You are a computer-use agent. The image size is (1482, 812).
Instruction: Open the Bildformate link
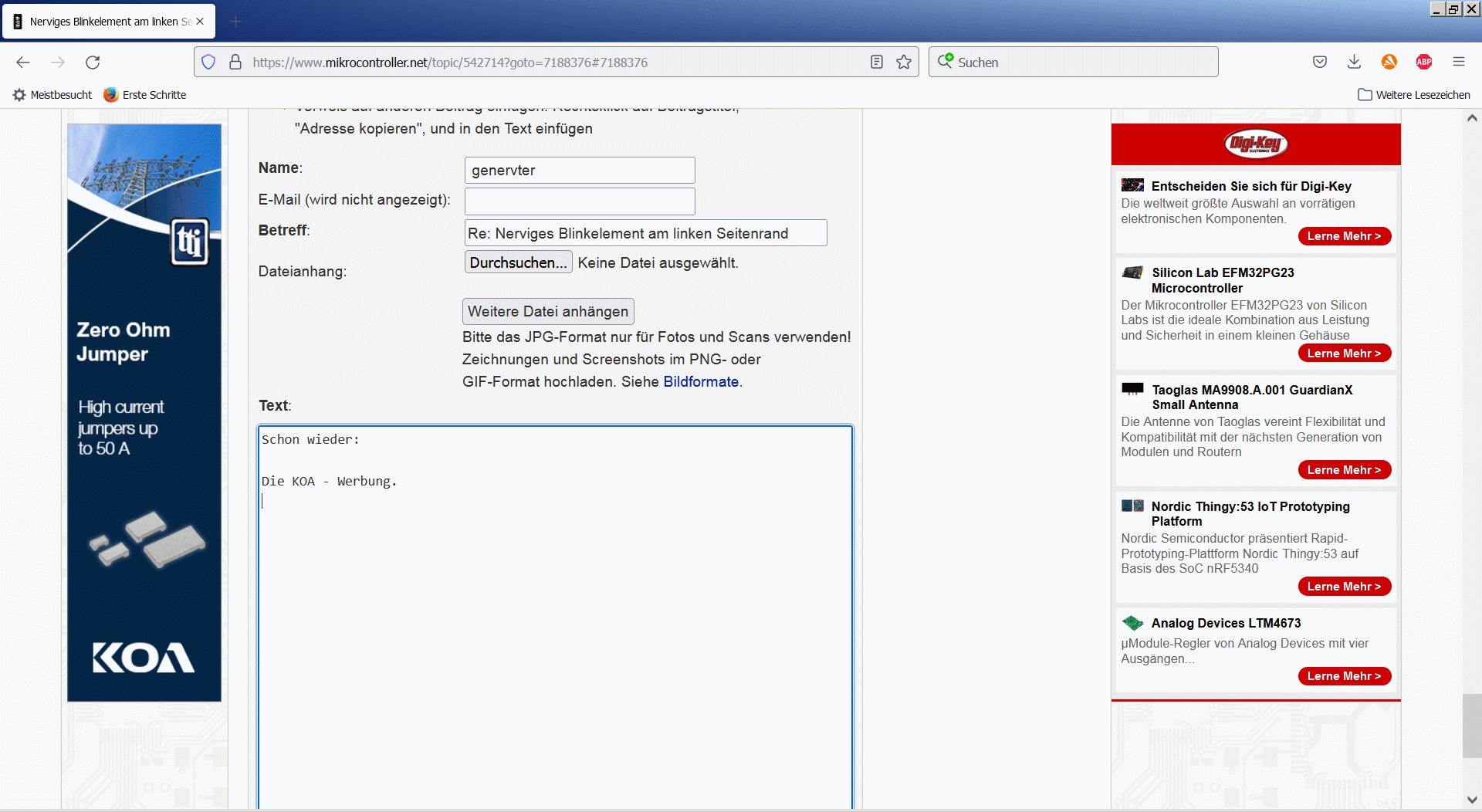701,381
